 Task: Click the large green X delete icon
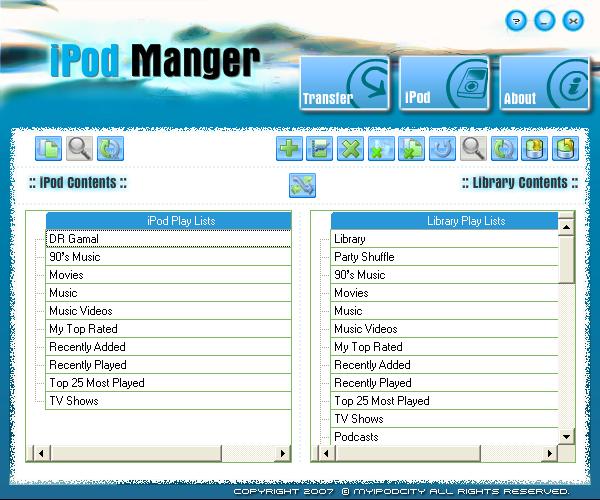(351, 148)
